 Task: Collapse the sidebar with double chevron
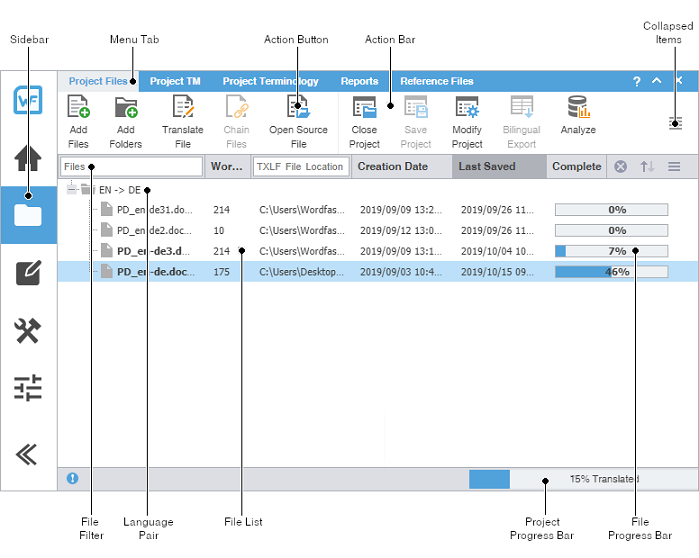coord(28,454)
